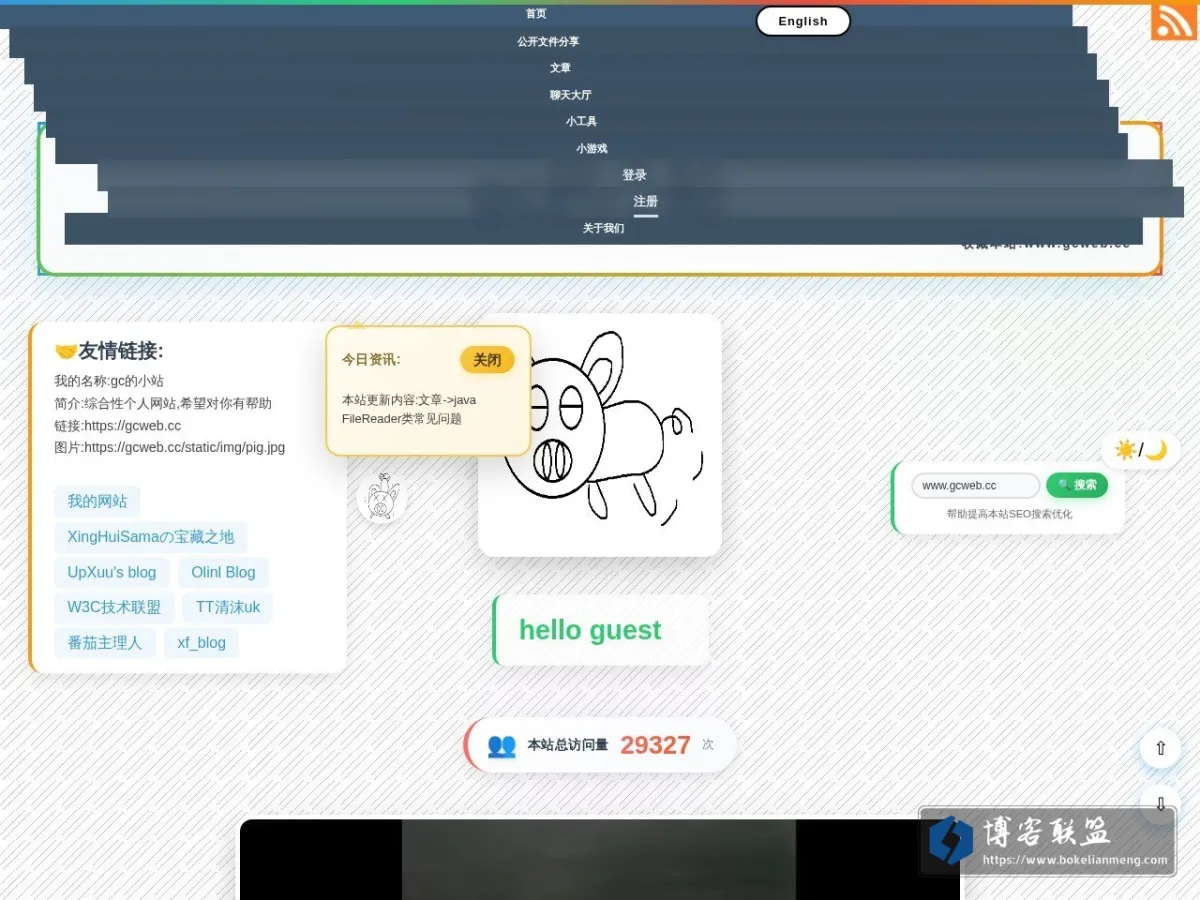This screenshot has height=900, width=1200.
Task: Visit the XingHuiSamaの宝藏之地 link
Action: pyautogui.click(x=151, y=537)
